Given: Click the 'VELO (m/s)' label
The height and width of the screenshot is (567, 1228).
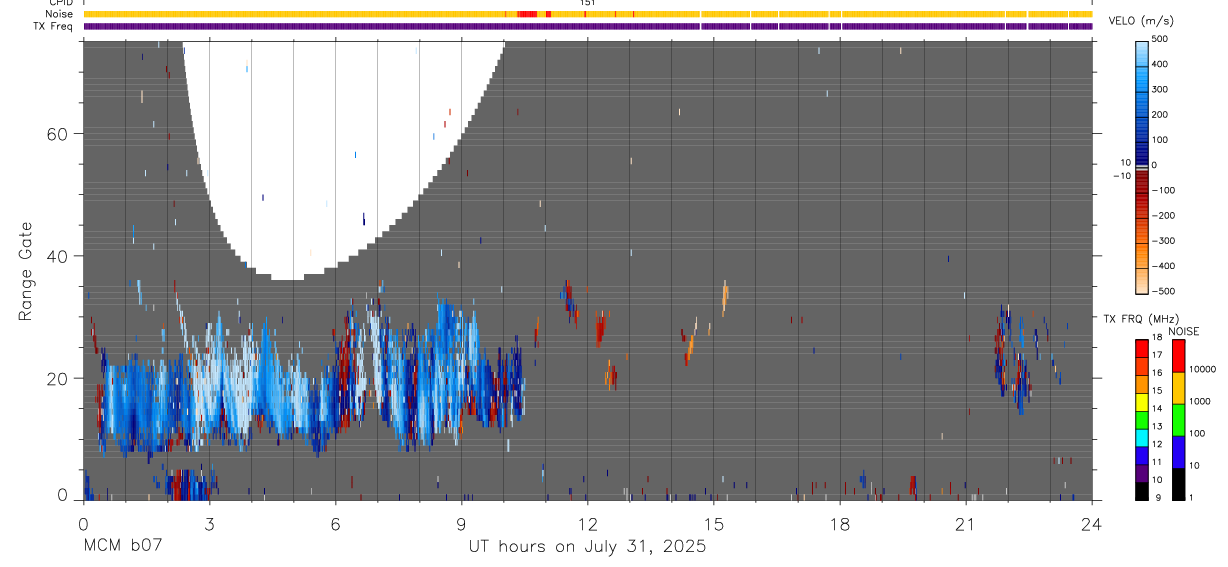Looking at the screenshot, I should pyautogui.click(x=1142, y=21).
